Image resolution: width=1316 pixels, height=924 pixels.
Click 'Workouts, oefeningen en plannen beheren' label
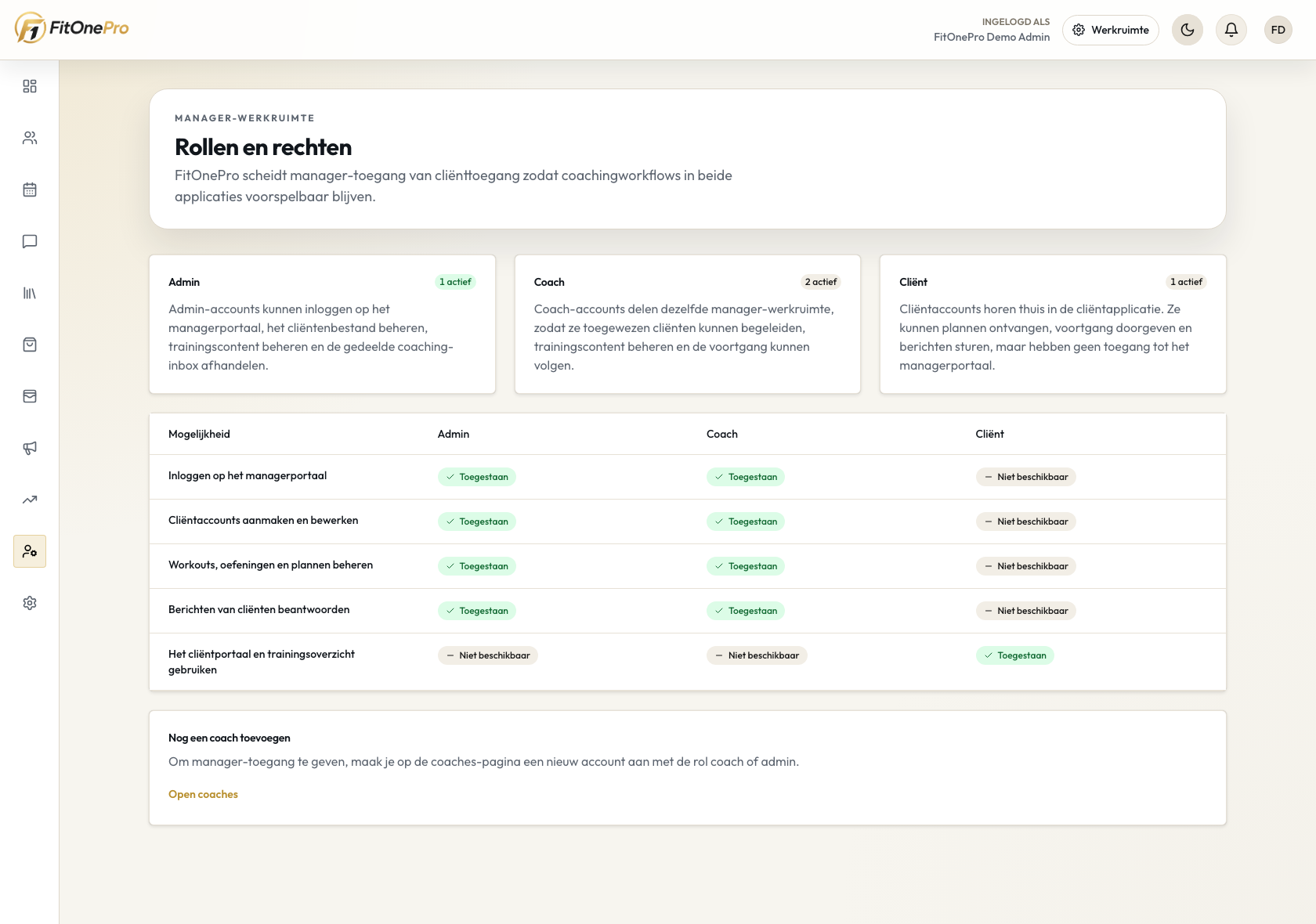click(x=270, y=565)
